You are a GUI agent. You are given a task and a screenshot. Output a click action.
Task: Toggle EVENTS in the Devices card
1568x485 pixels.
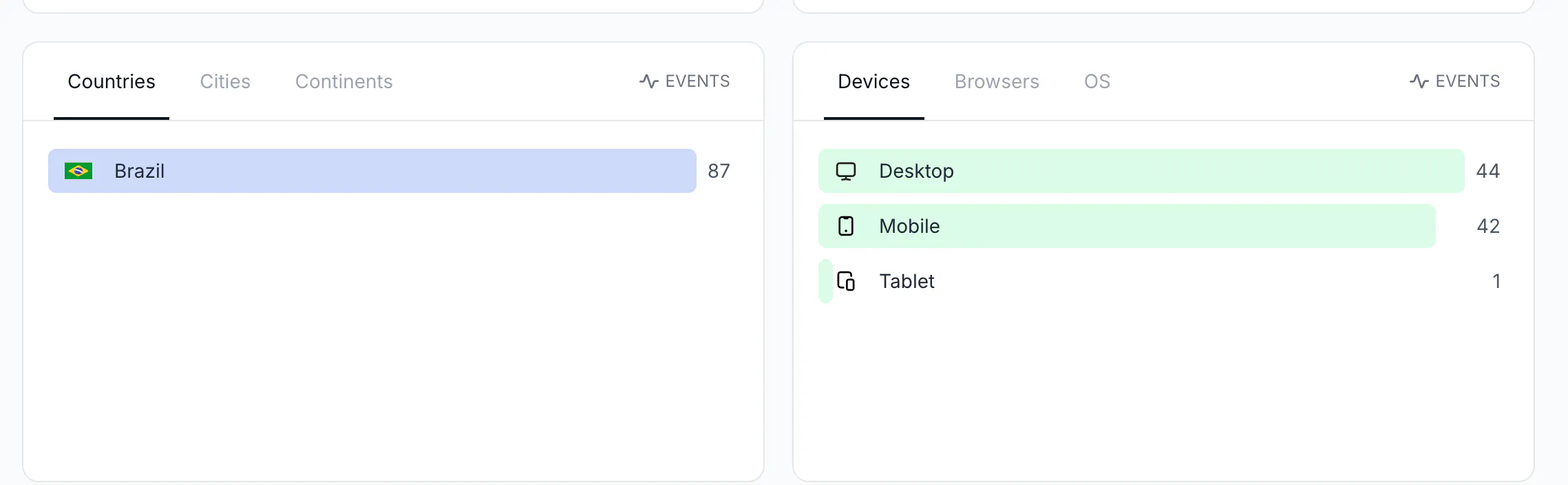[1455, 81]
